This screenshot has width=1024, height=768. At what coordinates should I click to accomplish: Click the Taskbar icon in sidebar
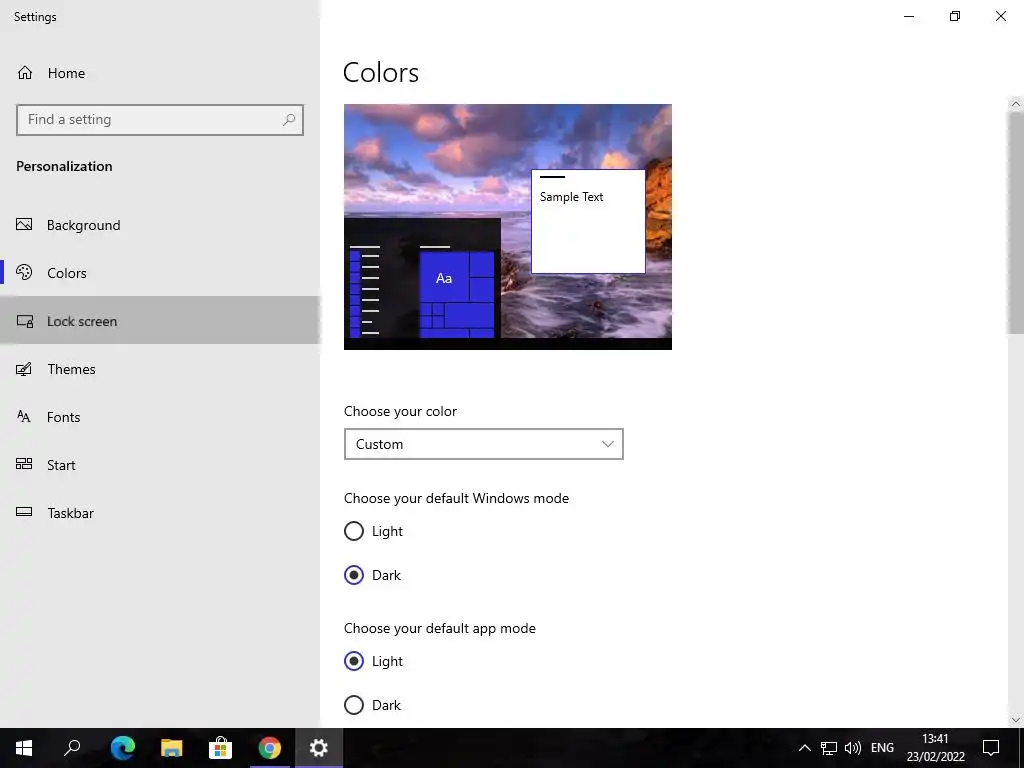(x=24, y=512)
